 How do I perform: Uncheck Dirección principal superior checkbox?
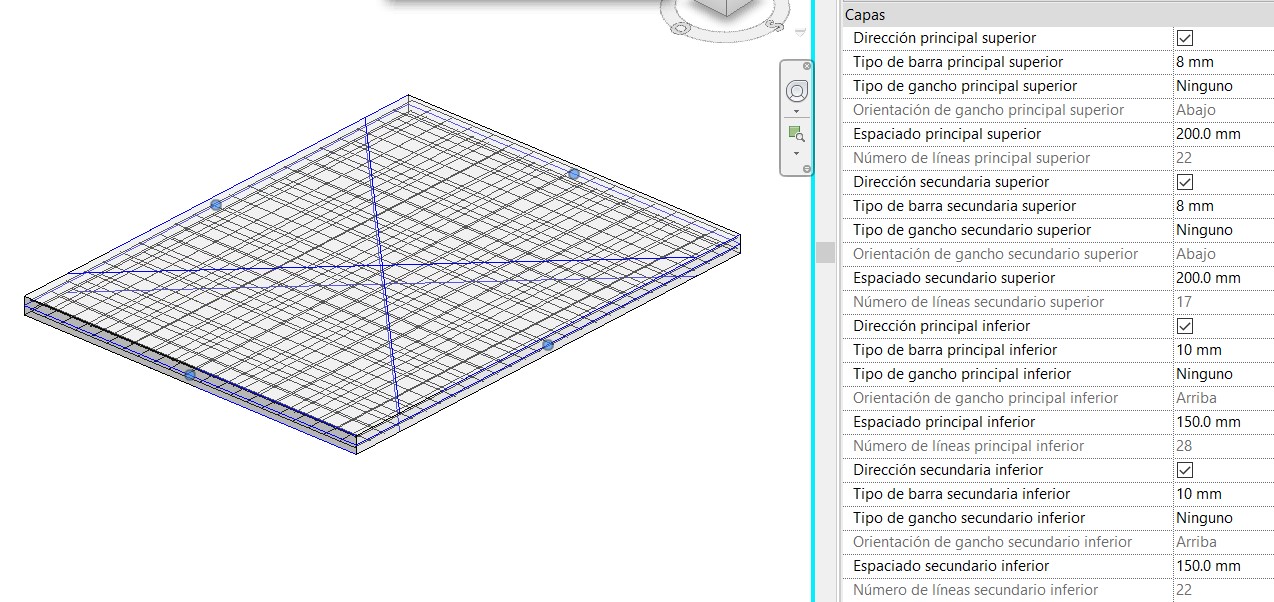1185,38
